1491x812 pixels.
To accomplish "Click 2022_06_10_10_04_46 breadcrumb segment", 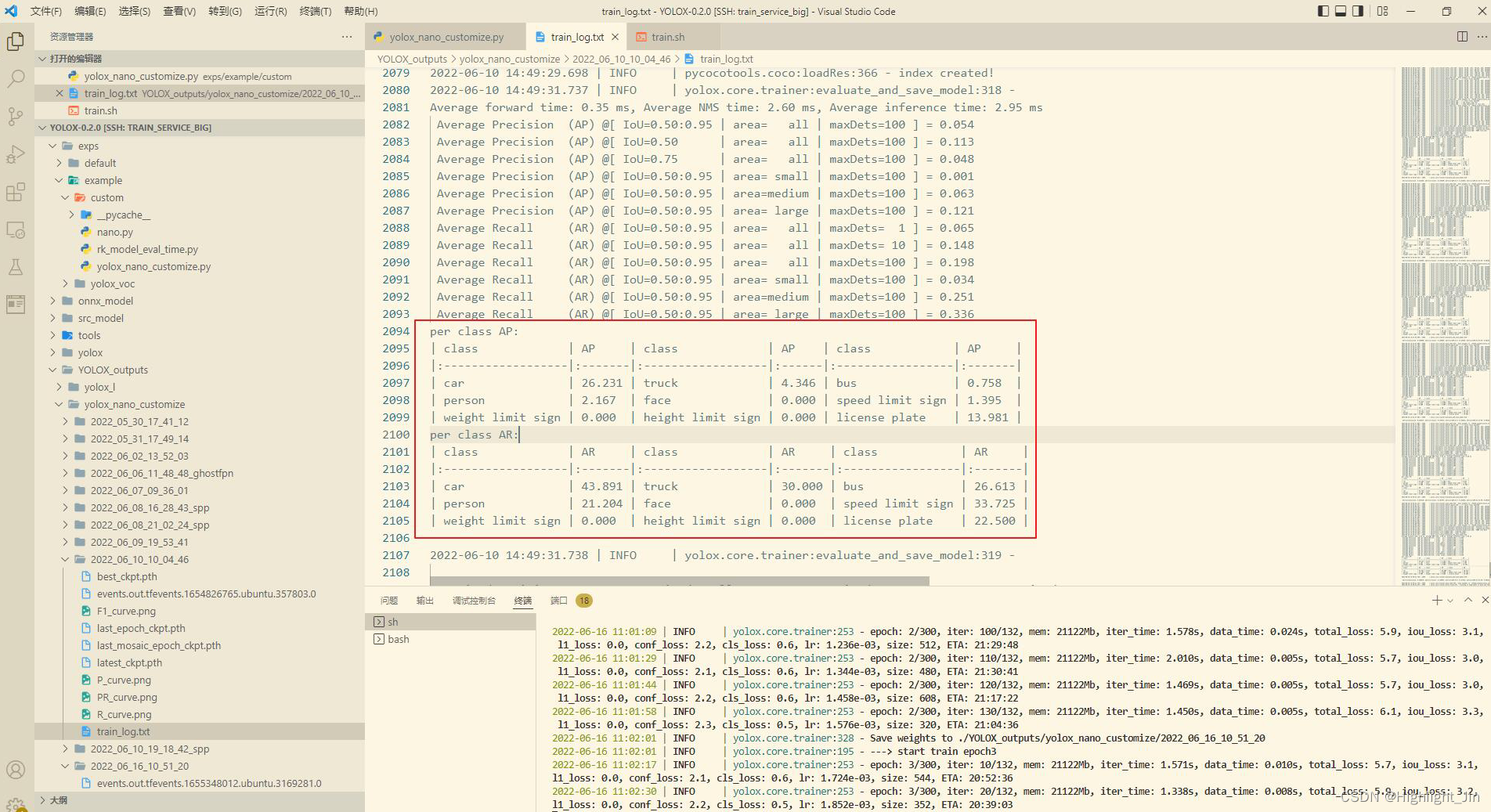I will 621,59.
